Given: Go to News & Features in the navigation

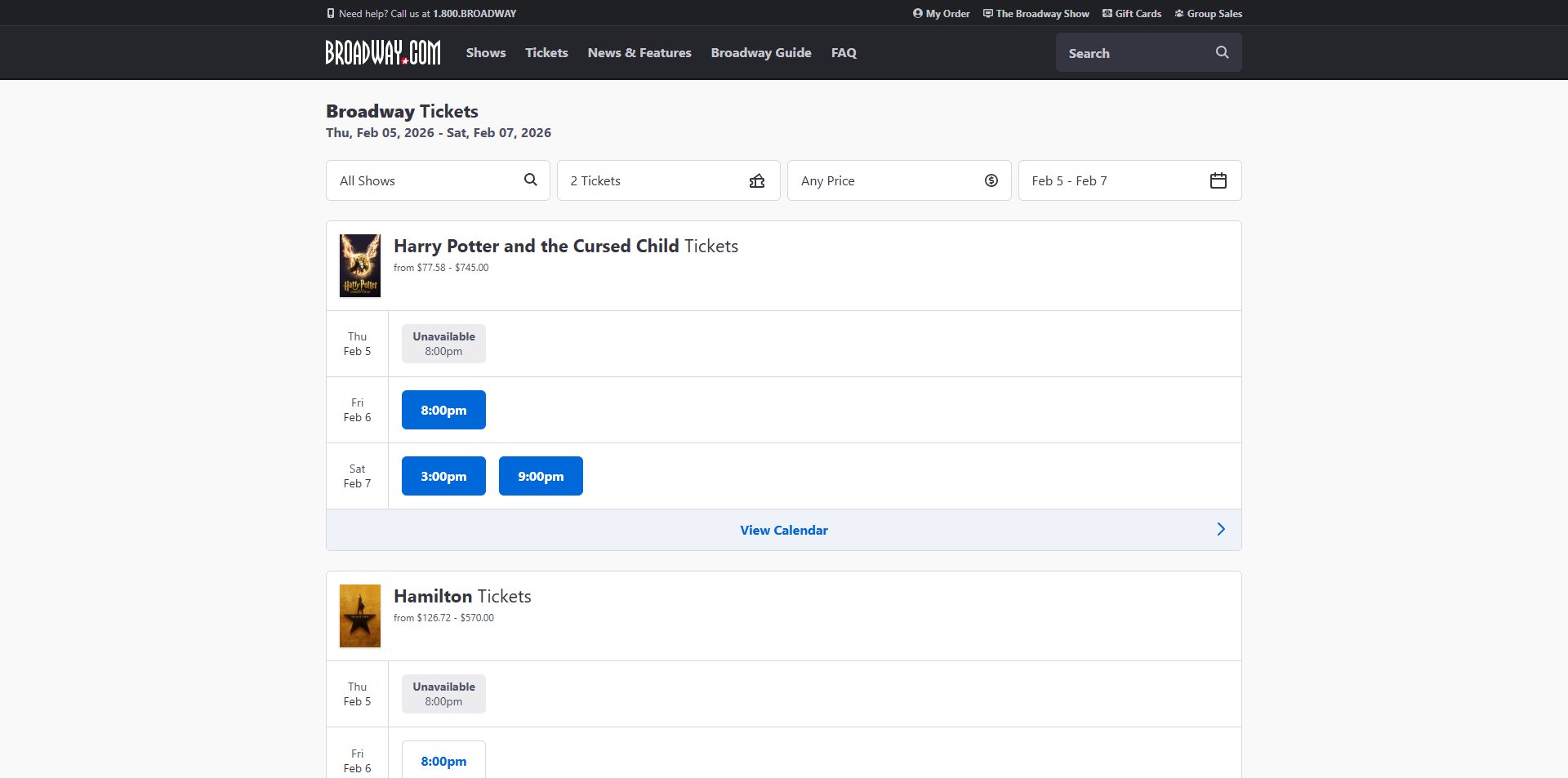Looking at the screenshot, I should [639, 53].
